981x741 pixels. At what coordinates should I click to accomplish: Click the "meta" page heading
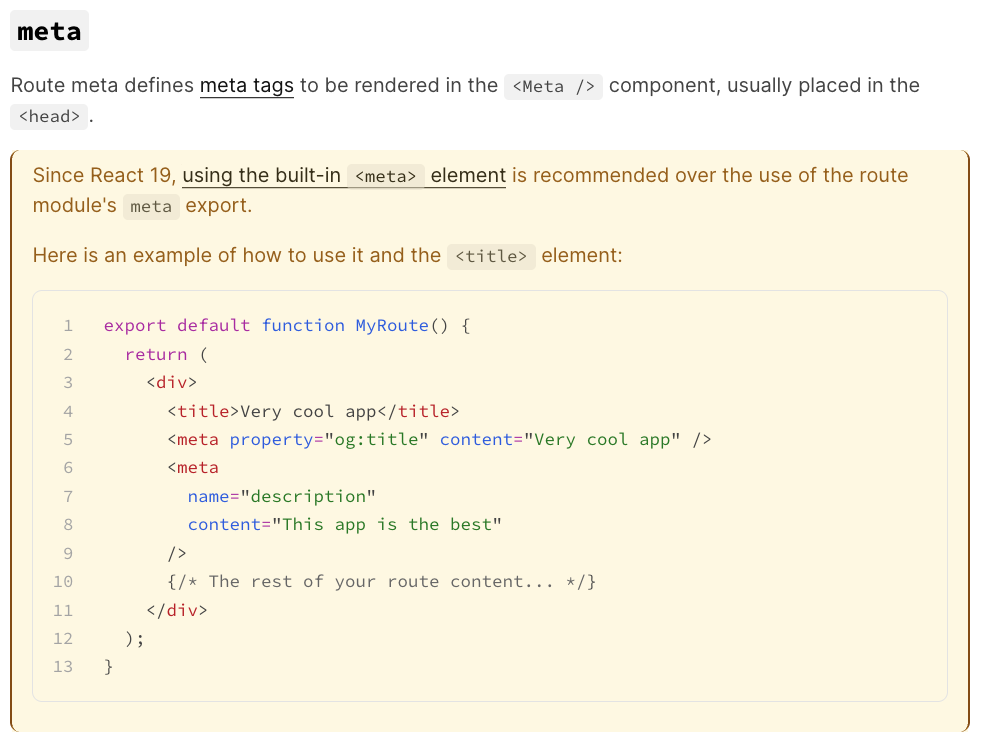48,30
